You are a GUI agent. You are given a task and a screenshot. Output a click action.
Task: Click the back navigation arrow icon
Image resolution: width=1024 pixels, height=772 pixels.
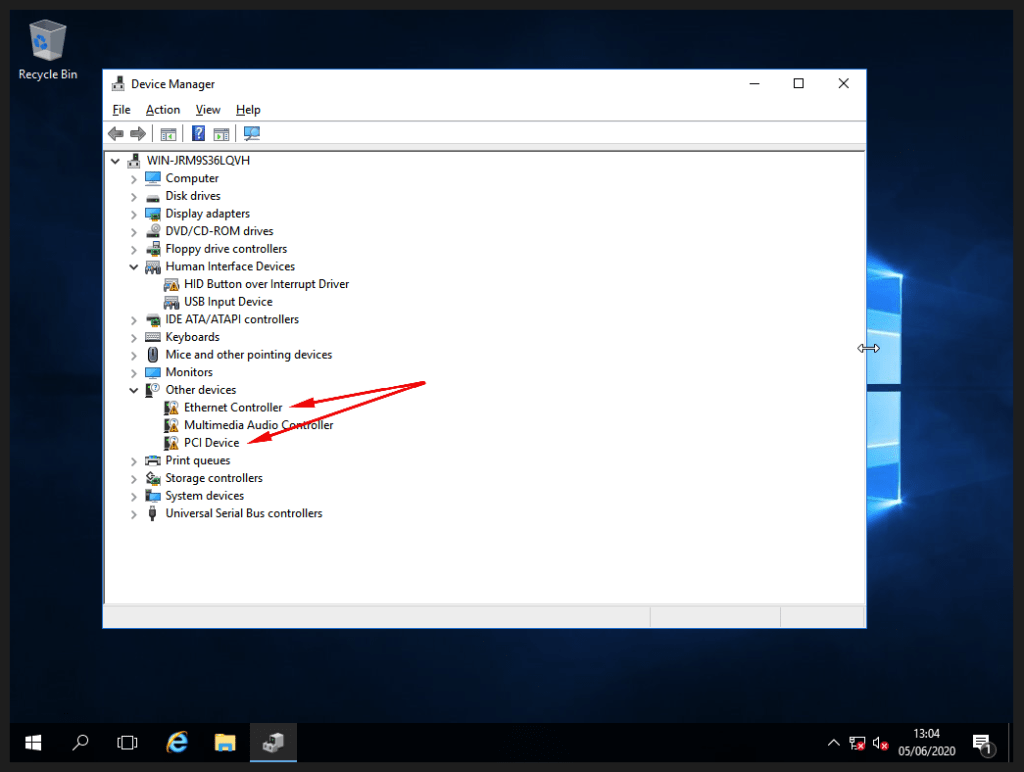click(x=116, y=133)
